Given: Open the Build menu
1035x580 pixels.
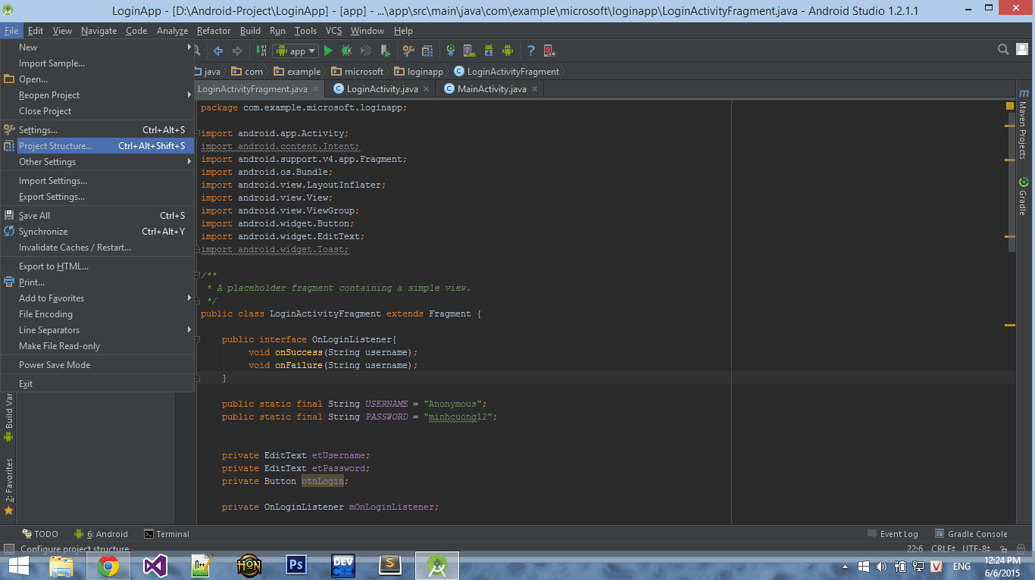Looking at the screenshot, I should coord(250,30).
